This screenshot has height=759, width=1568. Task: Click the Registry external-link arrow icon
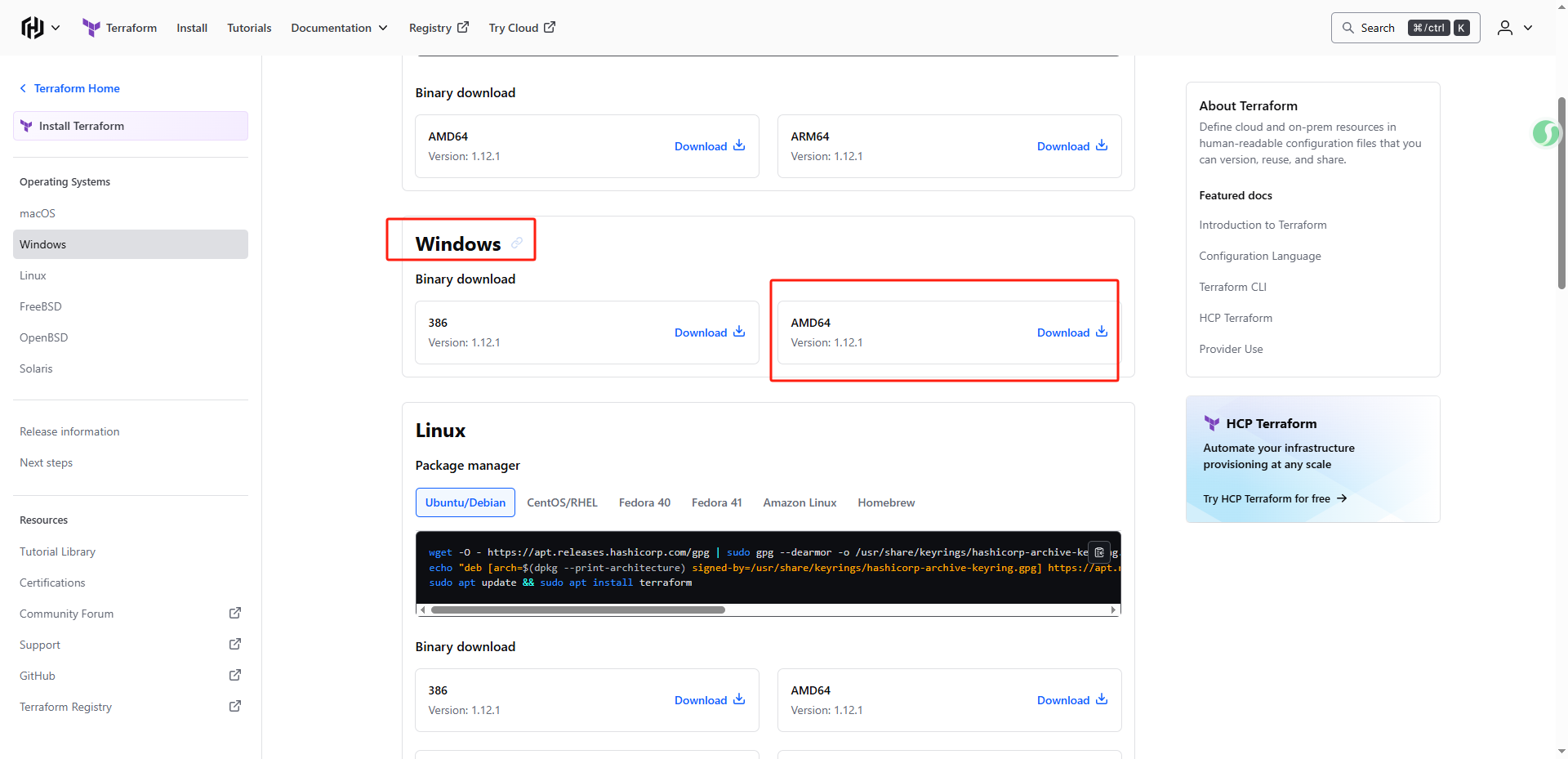pyautogui.click(x=463, y=27)
